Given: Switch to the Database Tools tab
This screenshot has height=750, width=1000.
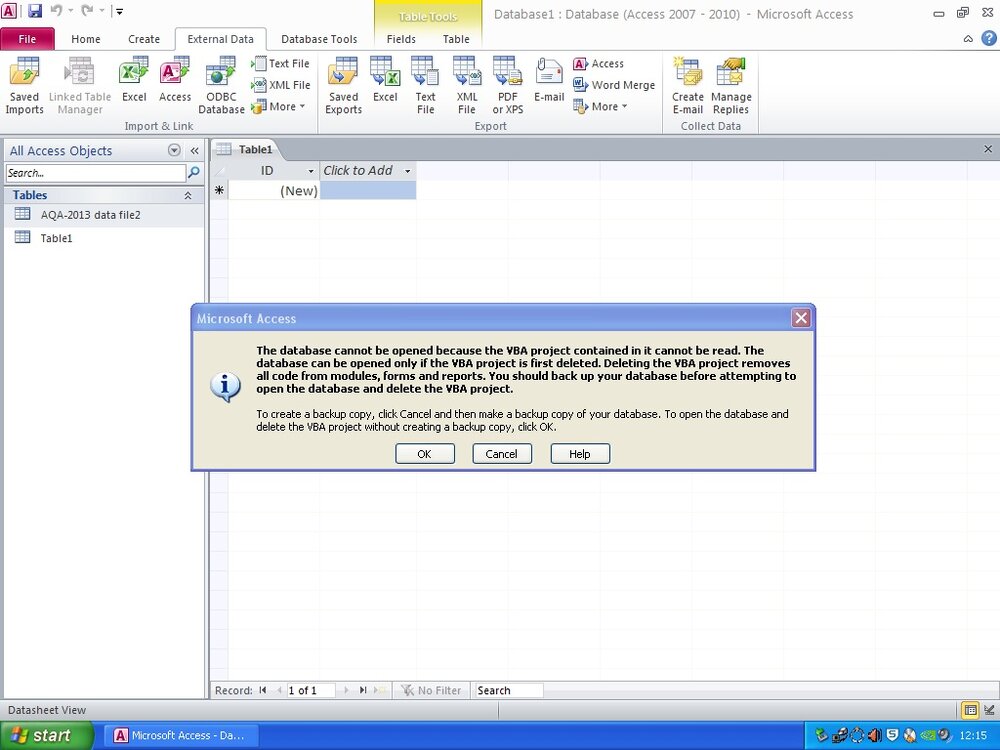Looking at the screenshot, I should click(x=319, y=39).
